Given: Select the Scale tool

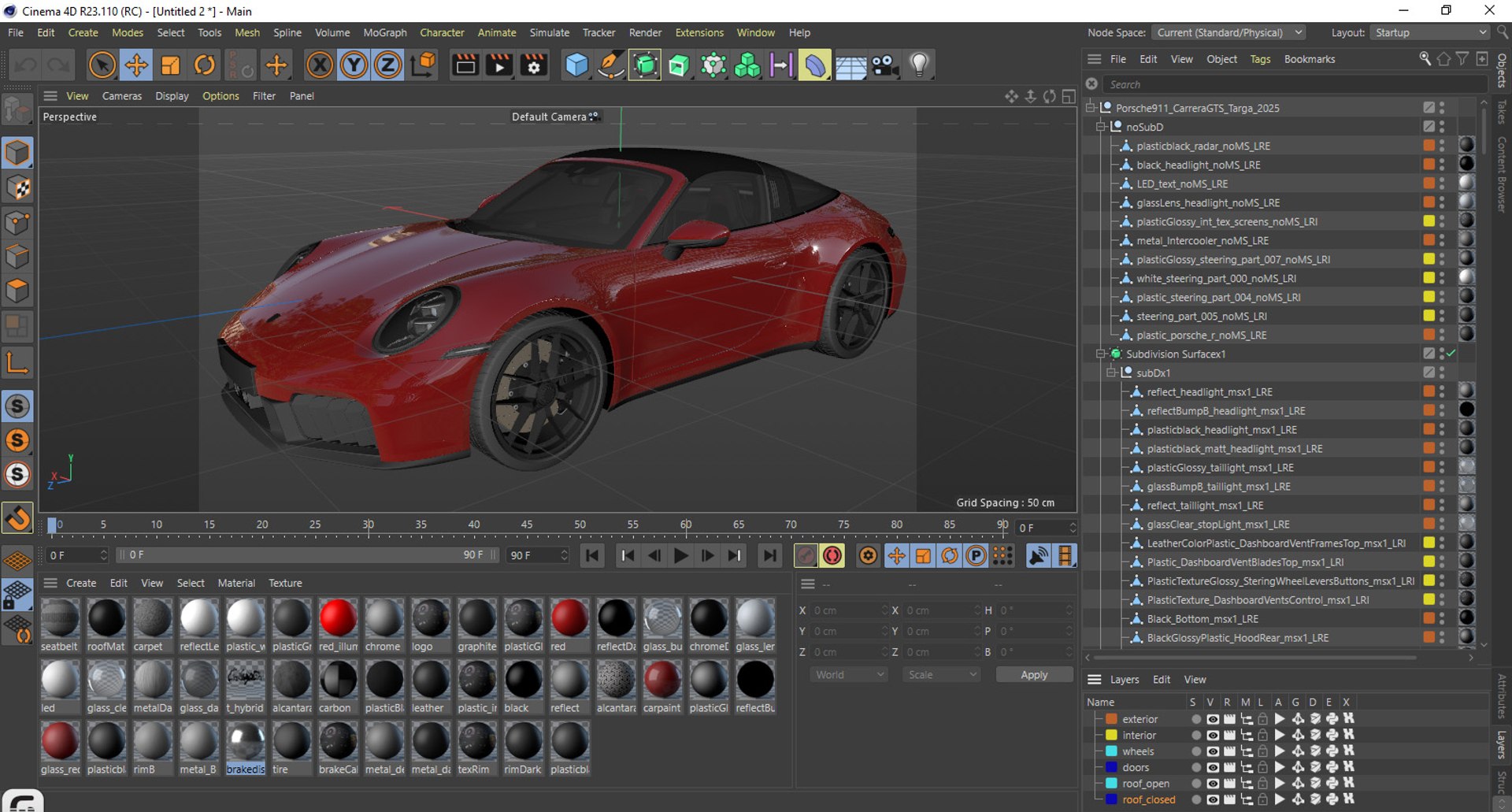Looking at the screenshot, I should [170, 65].
